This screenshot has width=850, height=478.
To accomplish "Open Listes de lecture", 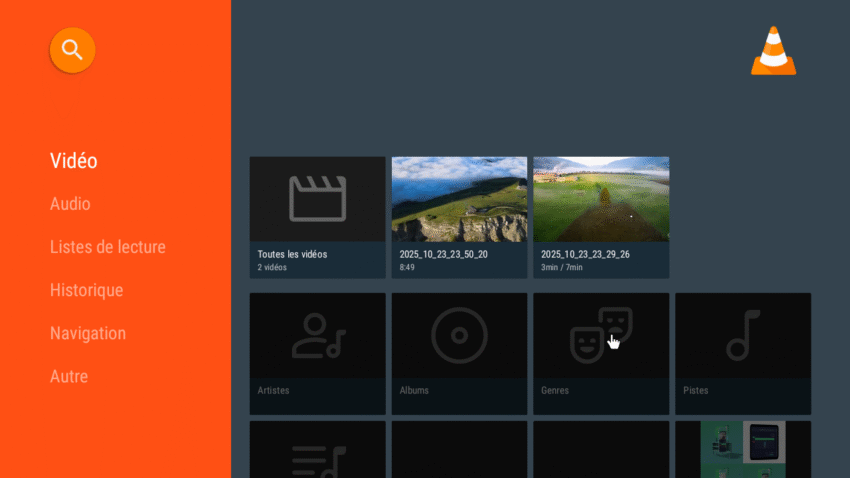I will point(108,247).
